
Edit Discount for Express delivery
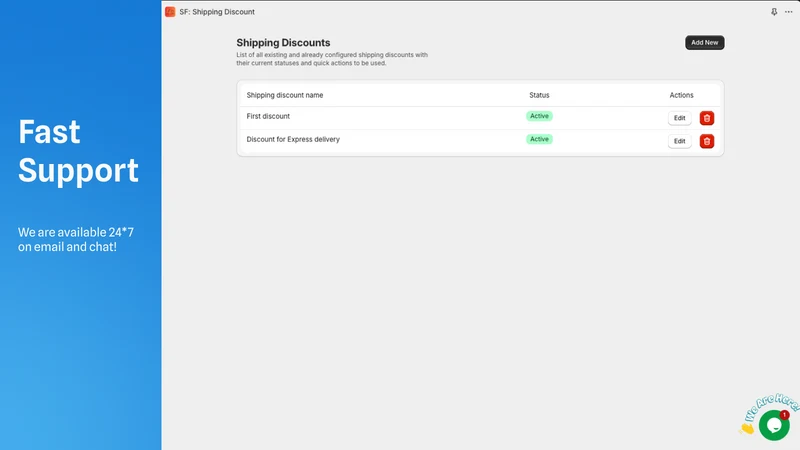click(x=680, y=141)
